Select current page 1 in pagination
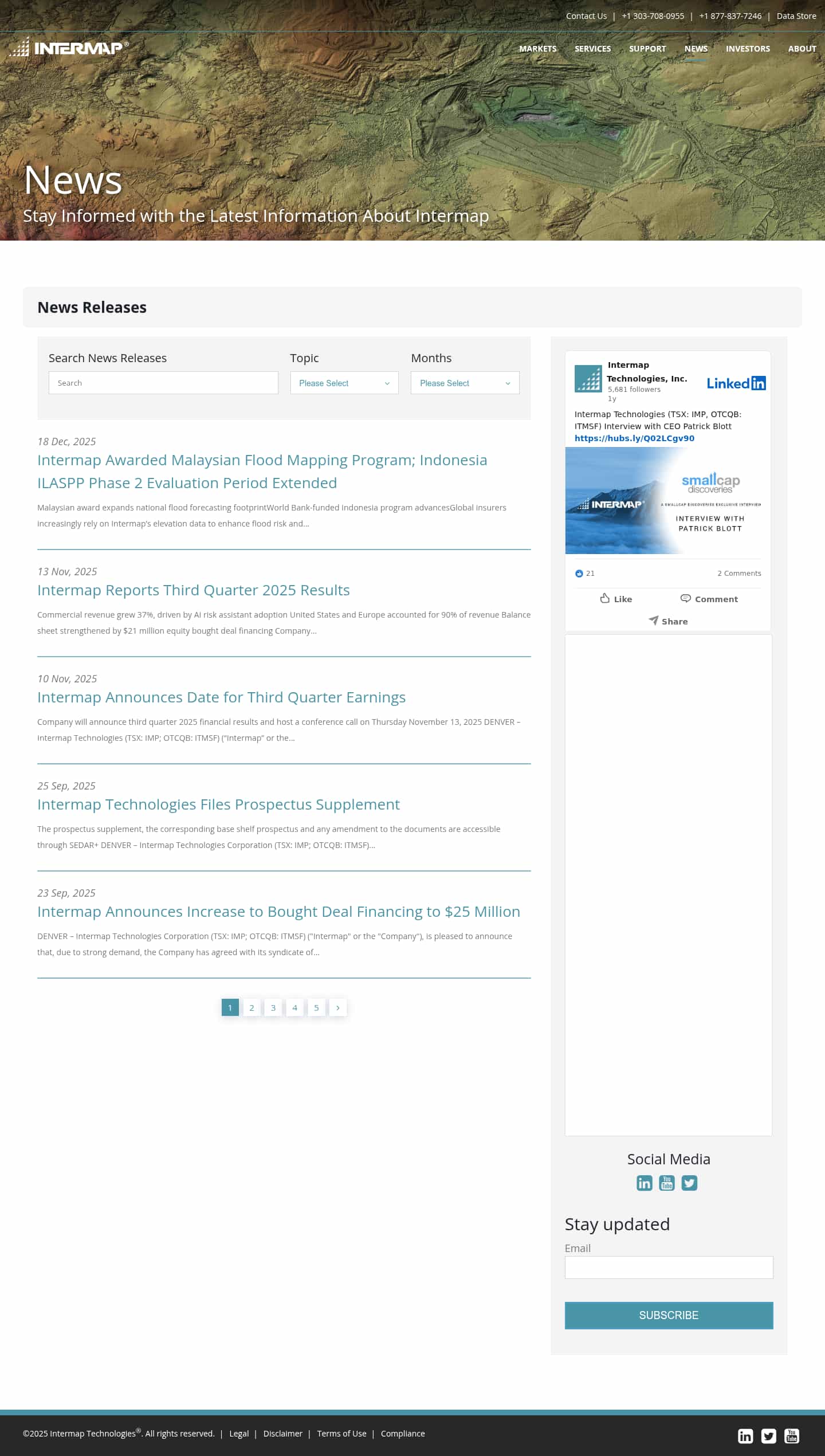The height and width of the screenshot is (1456, 825). (x=230, y=1007)
